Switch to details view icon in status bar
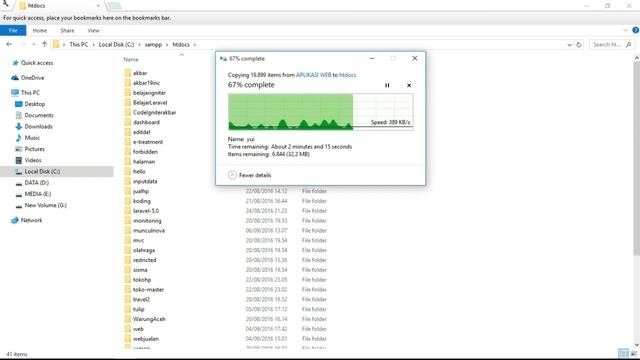This screenshot has height=360, width=640. 623,353
